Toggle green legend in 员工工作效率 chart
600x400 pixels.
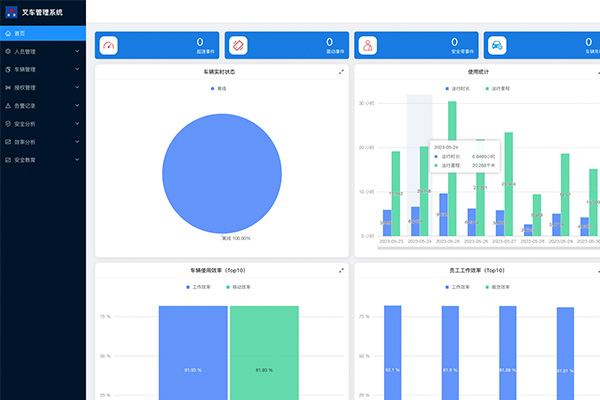coord(497,287)
